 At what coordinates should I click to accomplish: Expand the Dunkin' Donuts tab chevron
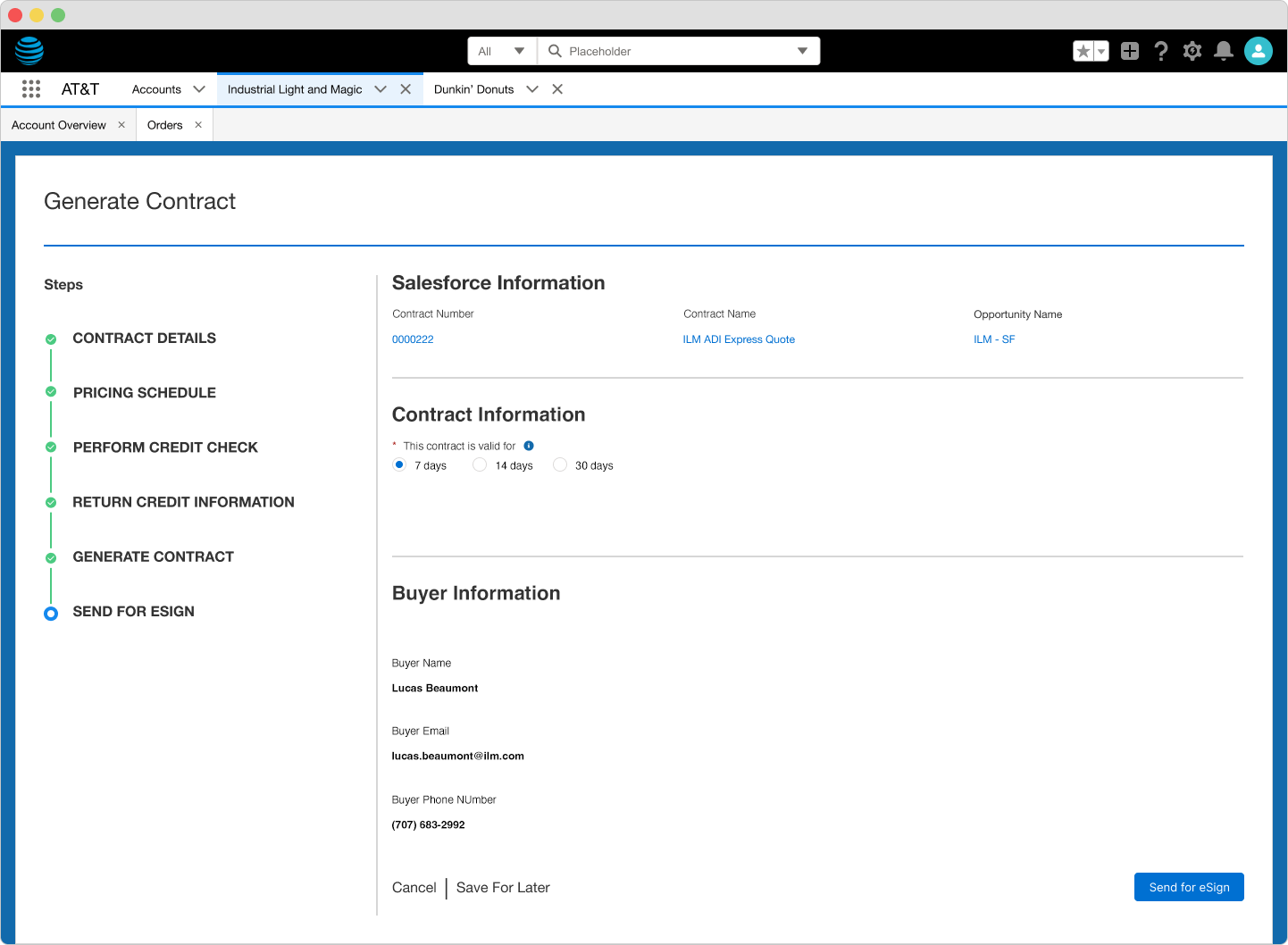click(x=532, y=89)
